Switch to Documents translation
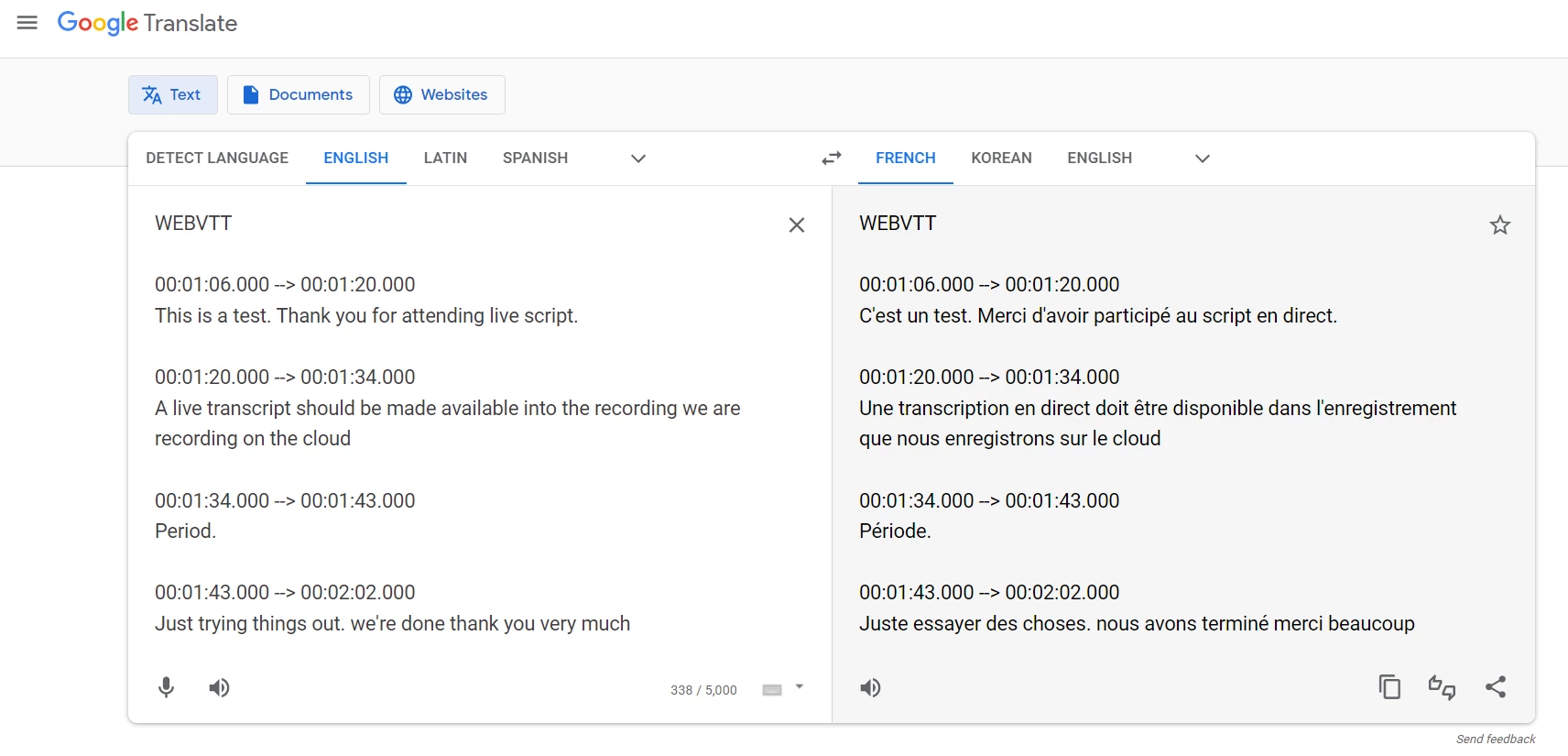 click(299, 94)
